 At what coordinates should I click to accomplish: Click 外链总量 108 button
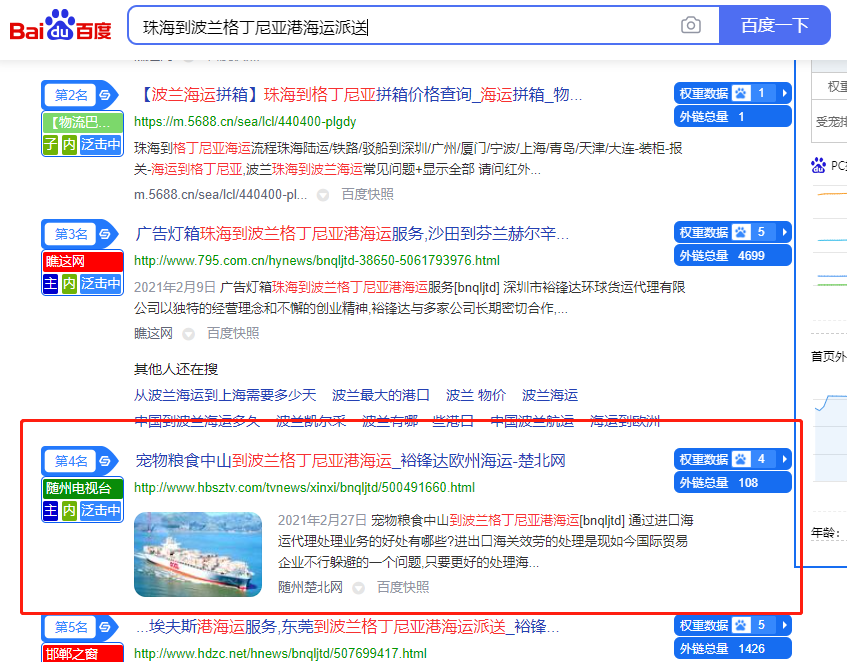tap(732, 483)
